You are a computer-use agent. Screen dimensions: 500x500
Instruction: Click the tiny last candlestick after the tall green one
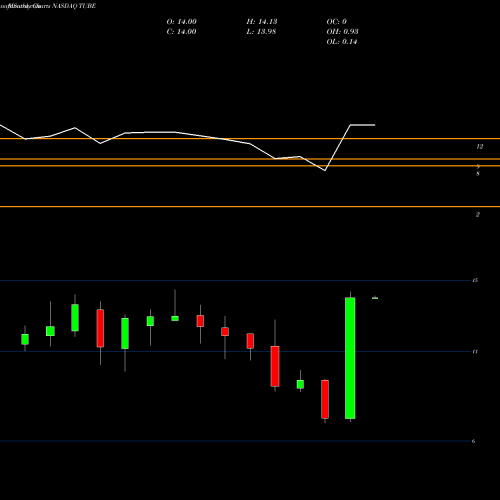coord(375,298)
